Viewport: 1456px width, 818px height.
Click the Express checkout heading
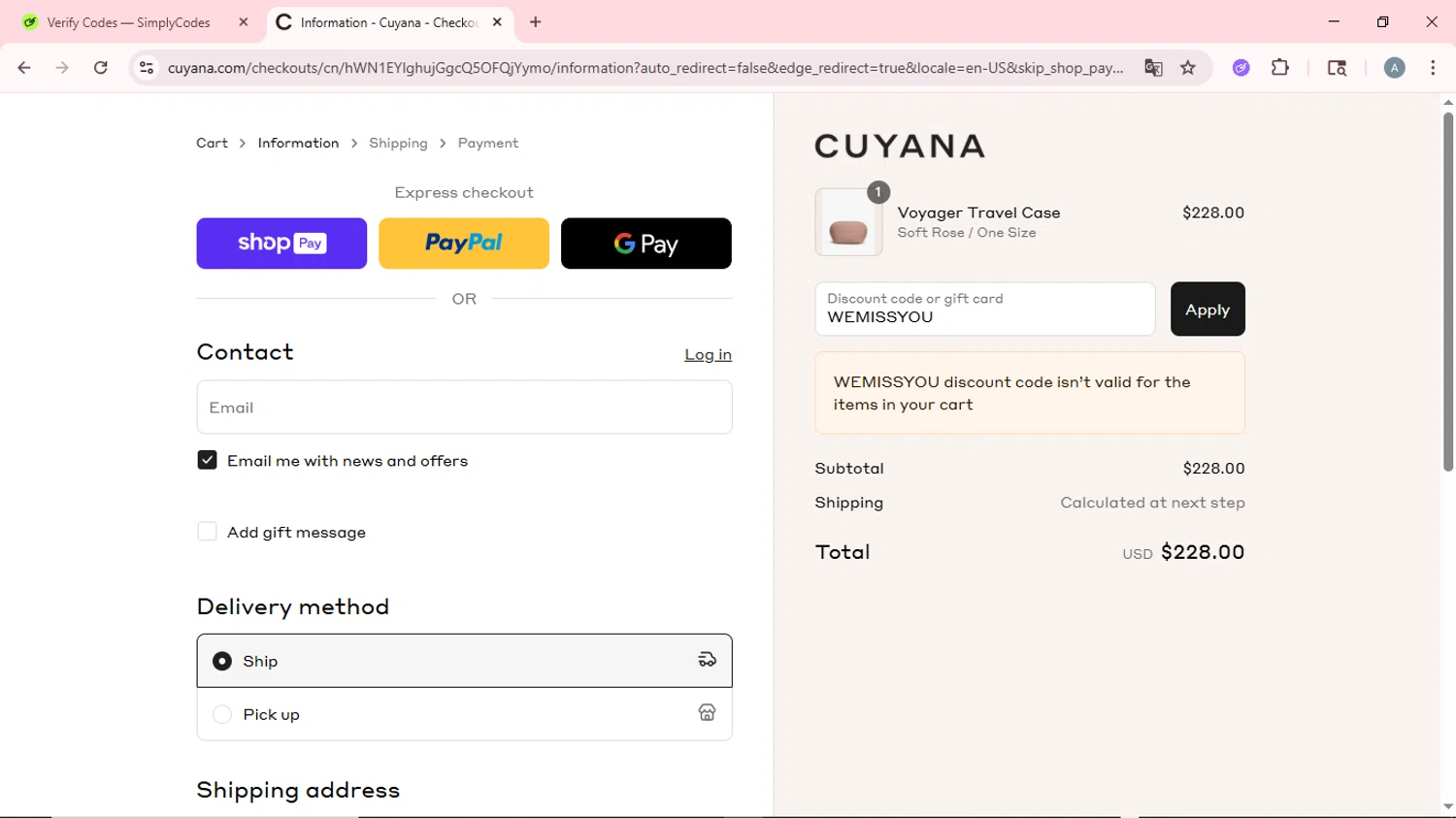(x=464, y=192)
